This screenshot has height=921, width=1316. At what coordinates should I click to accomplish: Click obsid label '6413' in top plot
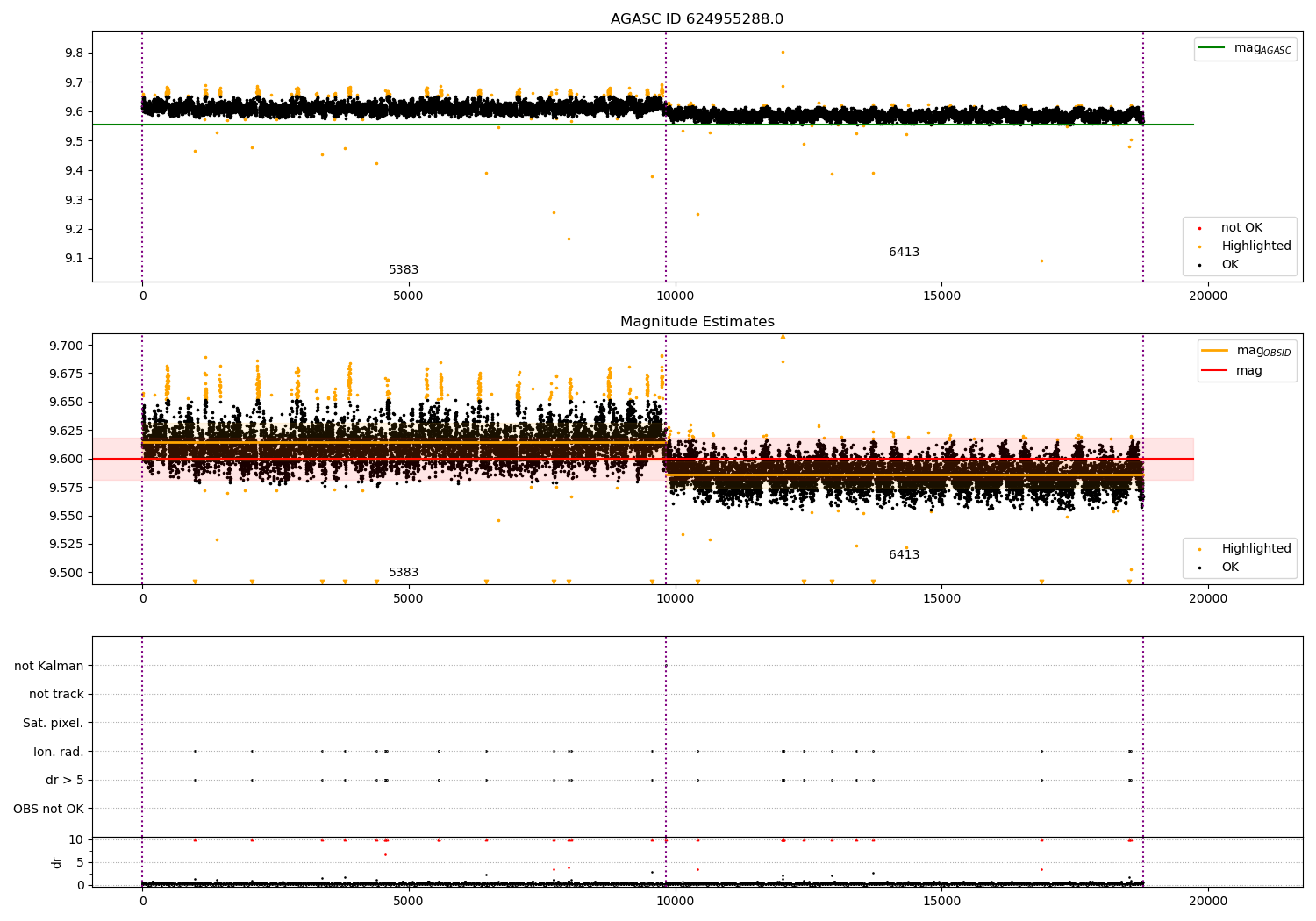pos(904,253)
